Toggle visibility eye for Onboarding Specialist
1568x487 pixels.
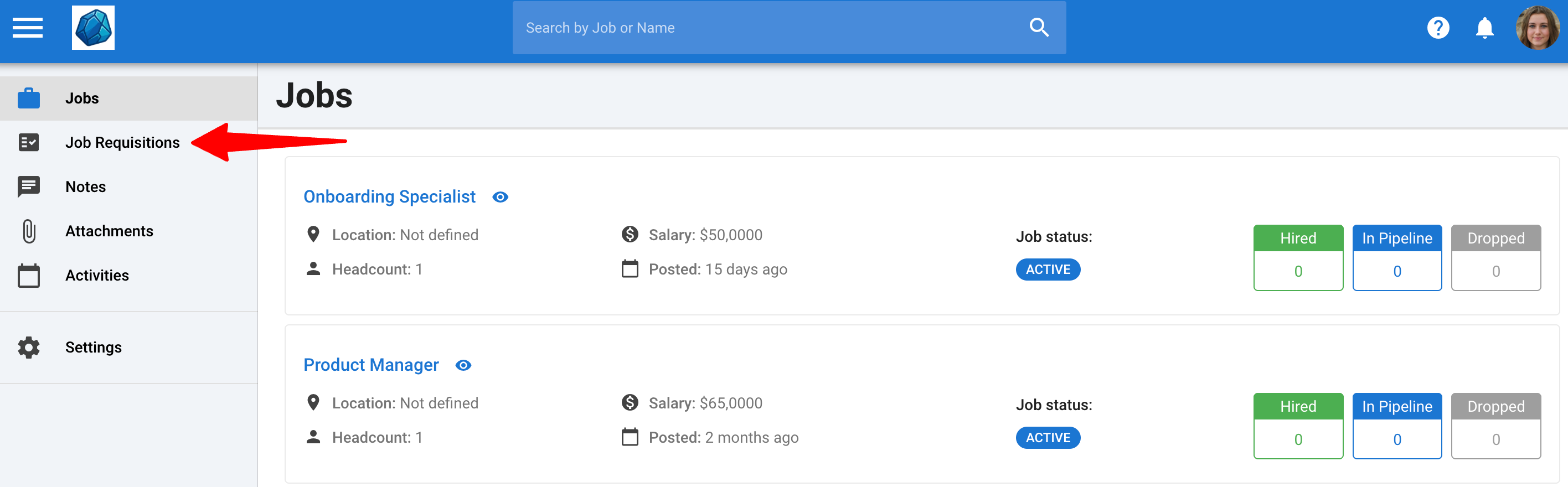(x=501, y=197)
